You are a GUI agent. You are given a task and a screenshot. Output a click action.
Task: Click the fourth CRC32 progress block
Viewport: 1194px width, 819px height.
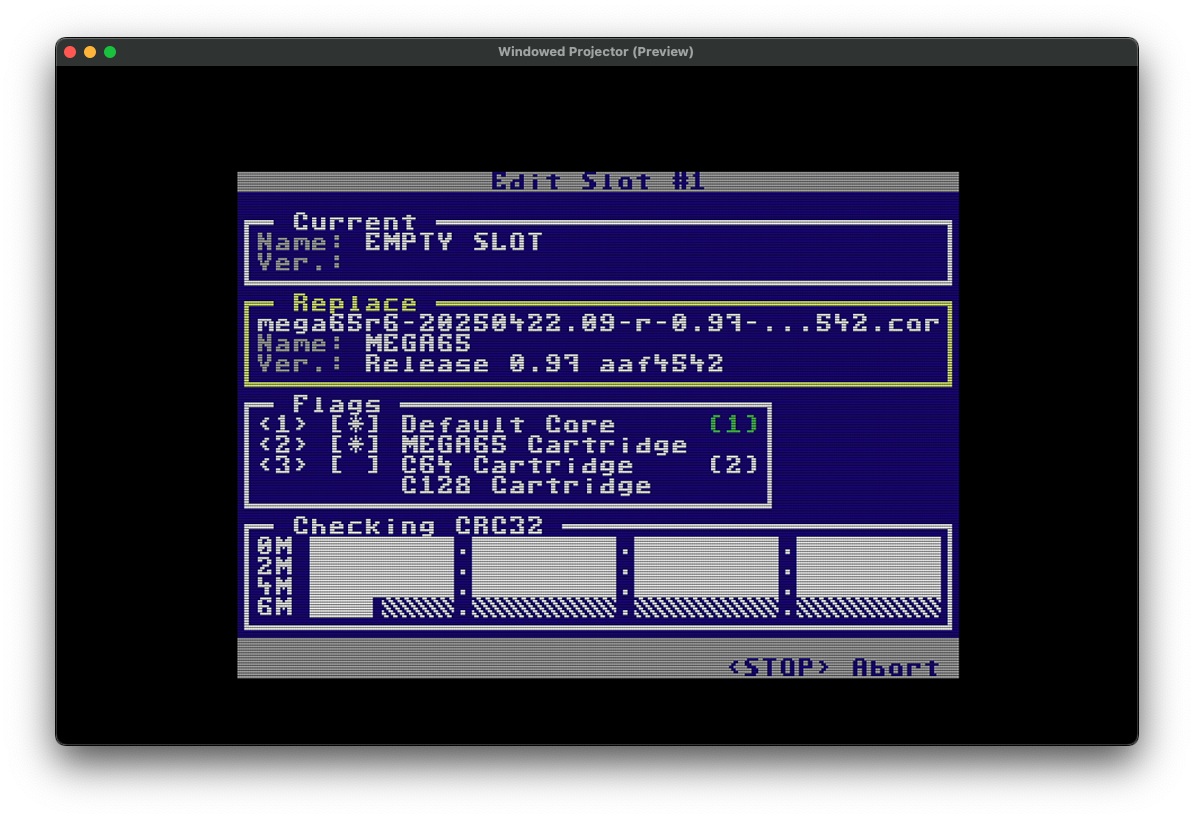click(x=868, y=576)
